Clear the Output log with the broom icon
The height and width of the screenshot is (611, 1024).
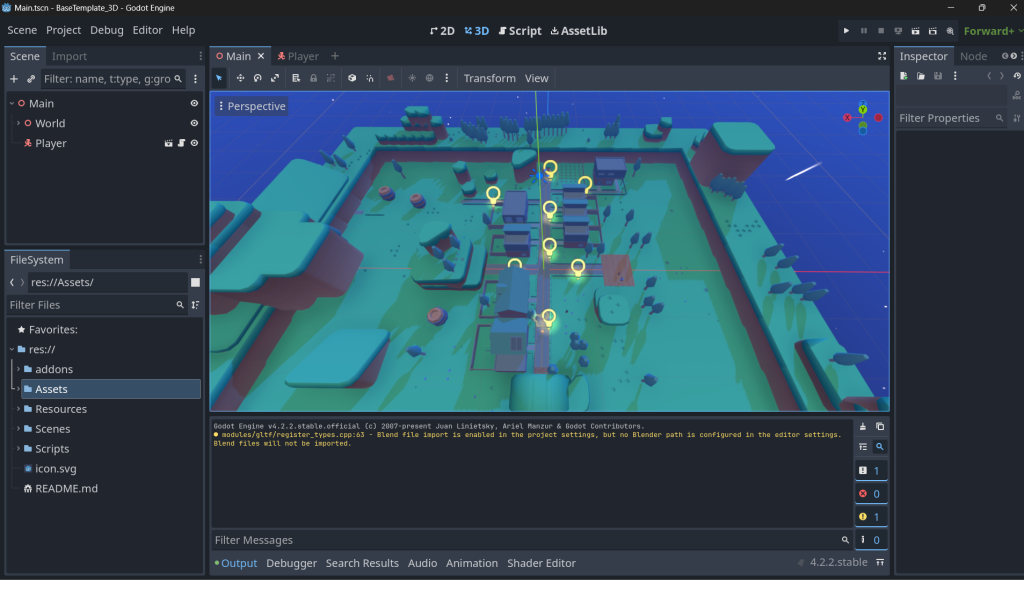863,428
